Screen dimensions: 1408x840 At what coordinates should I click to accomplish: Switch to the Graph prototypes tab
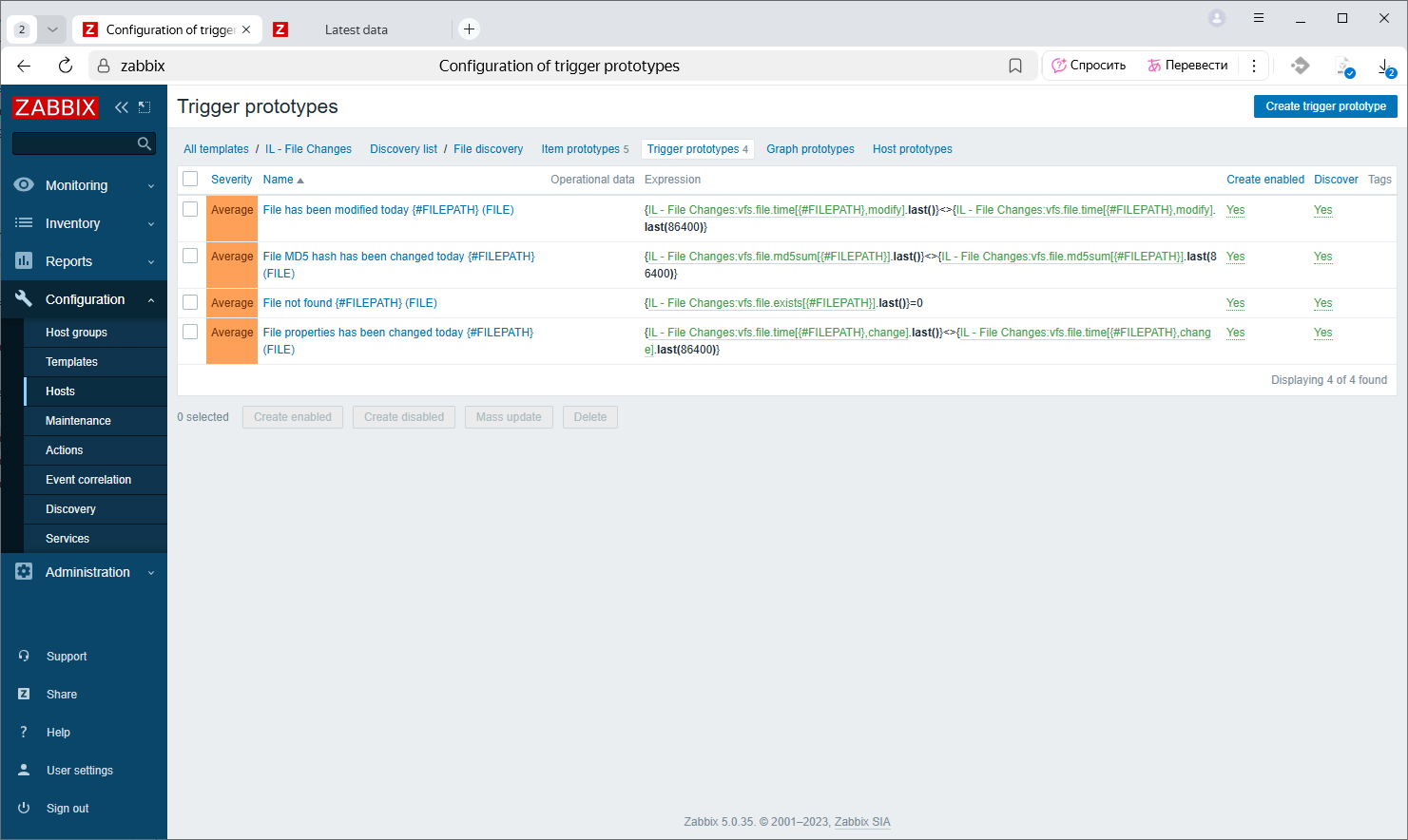tap(810, 149)
